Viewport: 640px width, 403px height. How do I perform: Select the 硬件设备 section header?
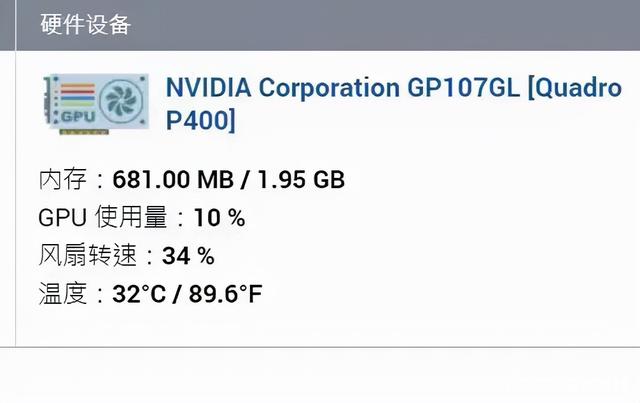click(85, 25)
